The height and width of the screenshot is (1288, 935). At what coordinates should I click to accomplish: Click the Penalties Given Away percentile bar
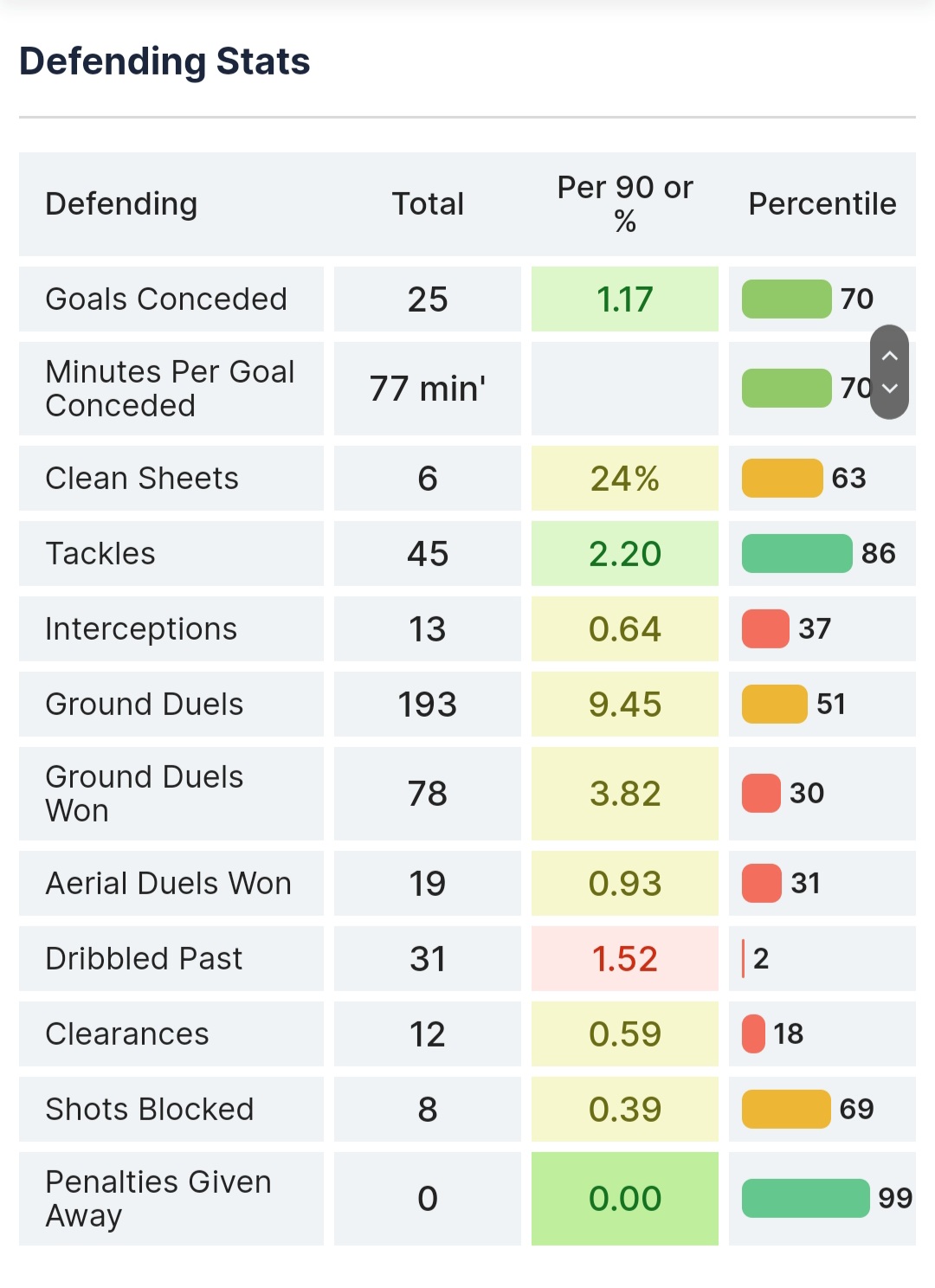[x=806, y=1199]
